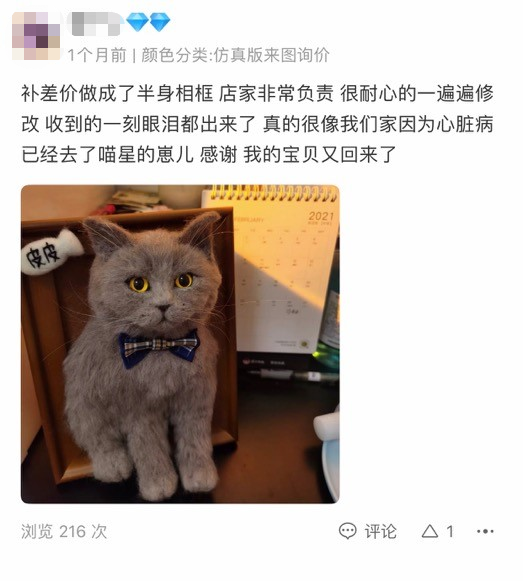Image resolution: width=523 pixels, height=581 pixels.
Task: Tap the like count number 1
Action: point(450,532)
